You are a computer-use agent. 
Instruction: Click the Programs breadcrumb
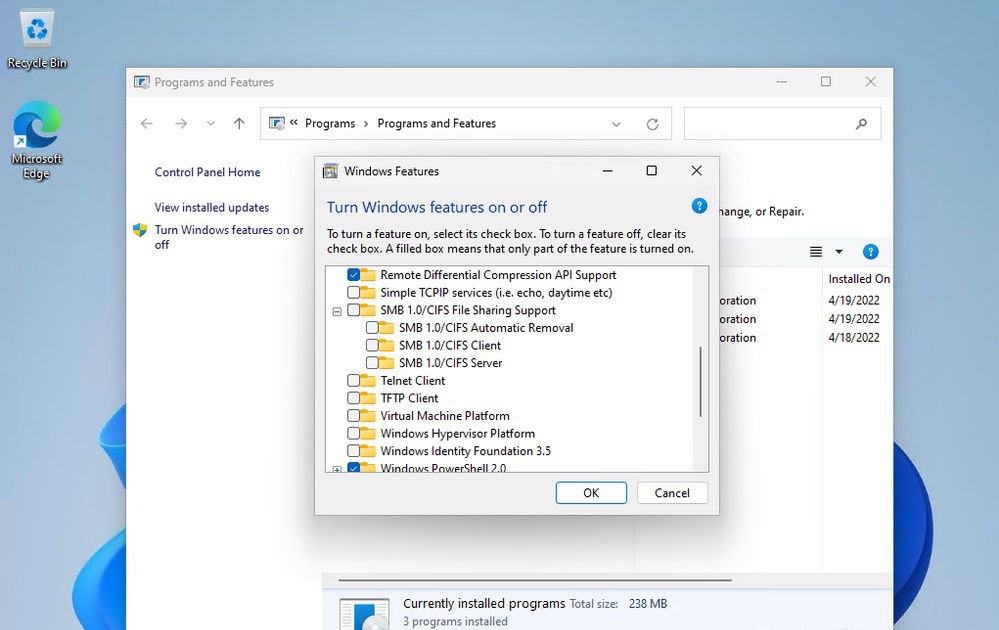click(x=330, y=124)
